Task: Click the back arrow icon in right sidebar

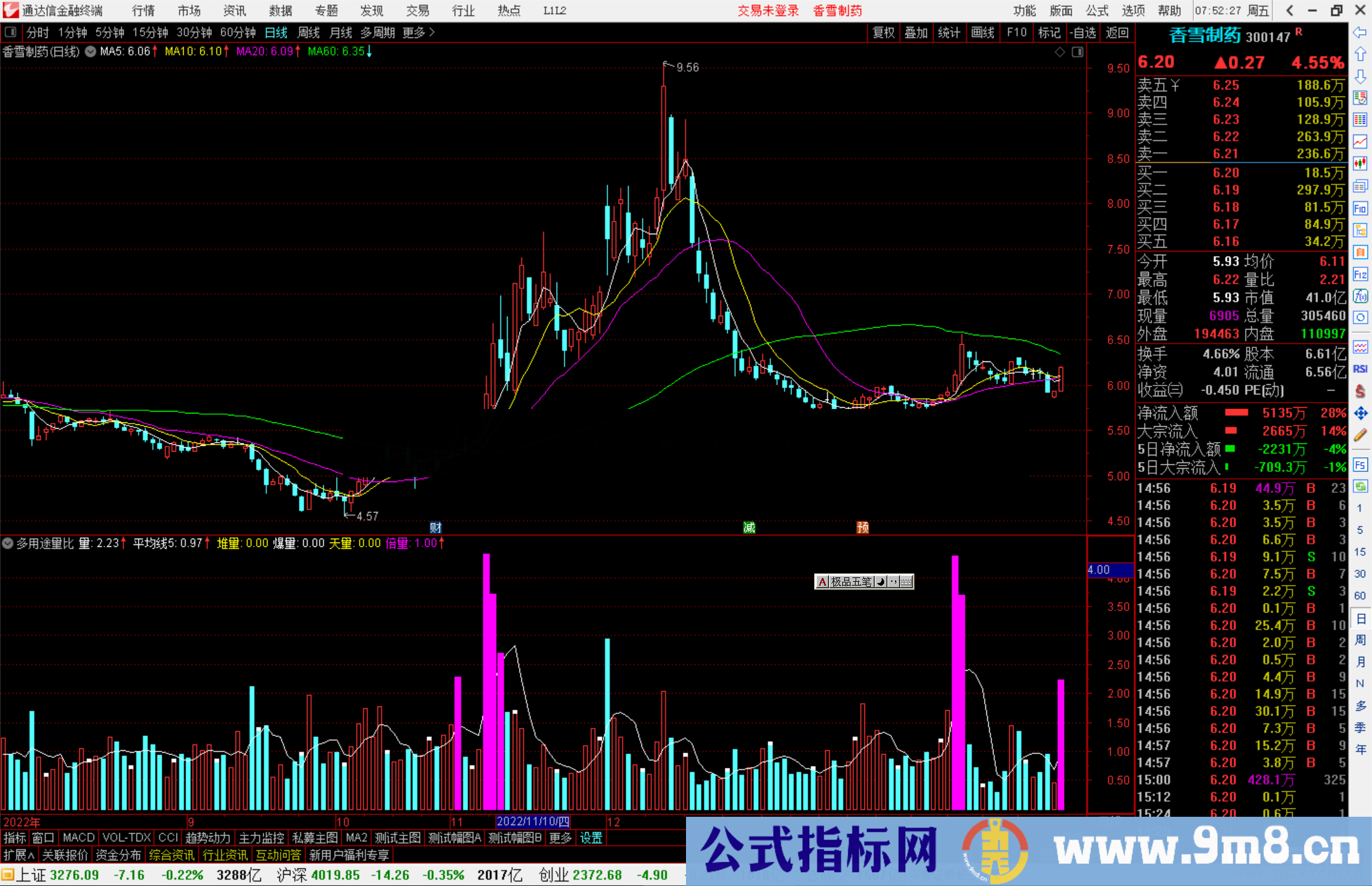Action: tap(1360, 32)
